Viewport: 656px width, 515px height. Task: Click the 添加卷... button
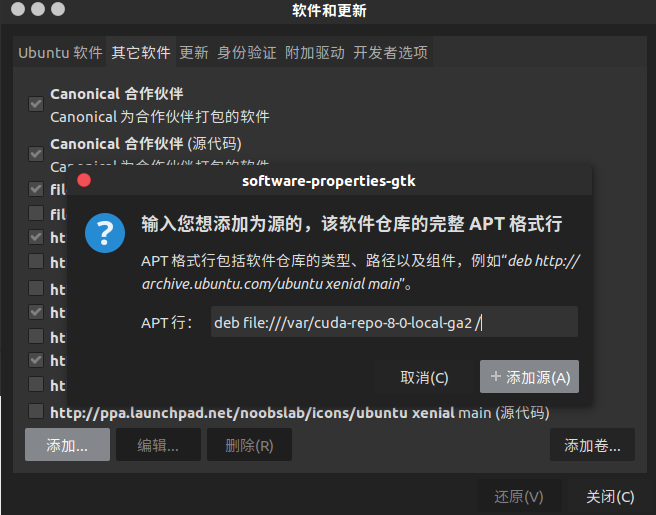pos(592,445)
